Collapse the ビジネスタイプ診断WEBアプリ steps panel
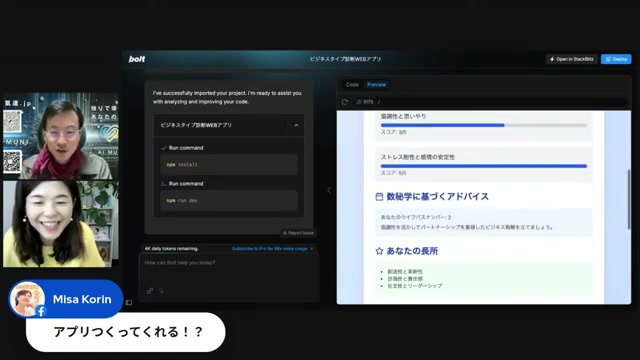640x360 pixels. coord(296,125)
